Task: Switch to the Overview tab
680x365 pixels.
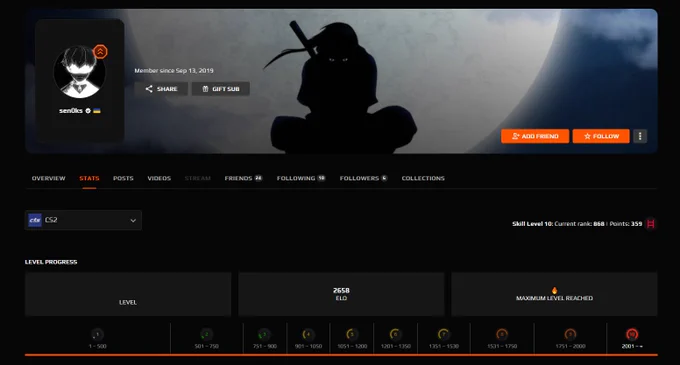Action: click(49, 178)
